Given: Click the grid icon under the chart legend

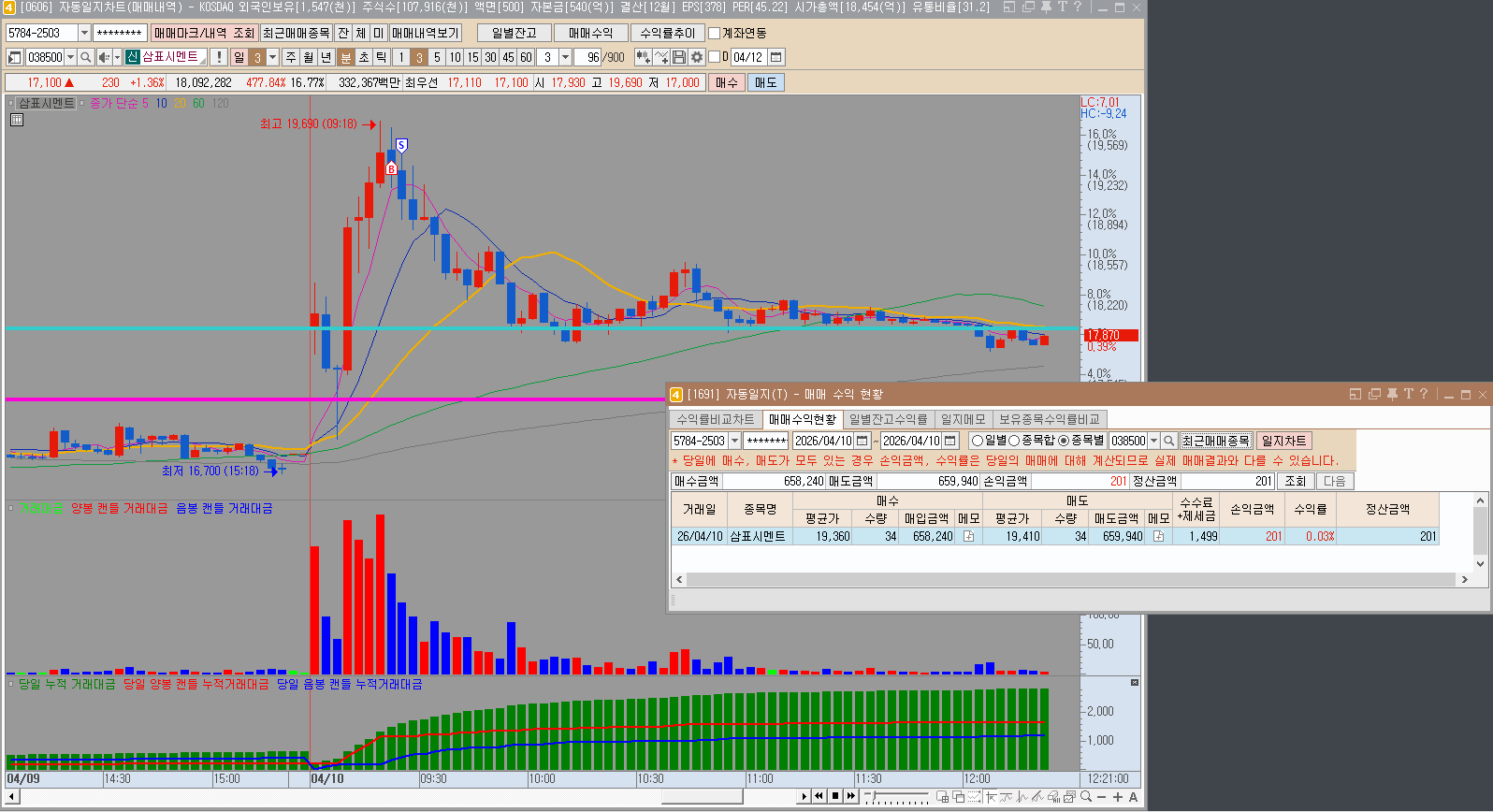Looking at the screenshot, I should pyautogui.click(x=16, y=120).
